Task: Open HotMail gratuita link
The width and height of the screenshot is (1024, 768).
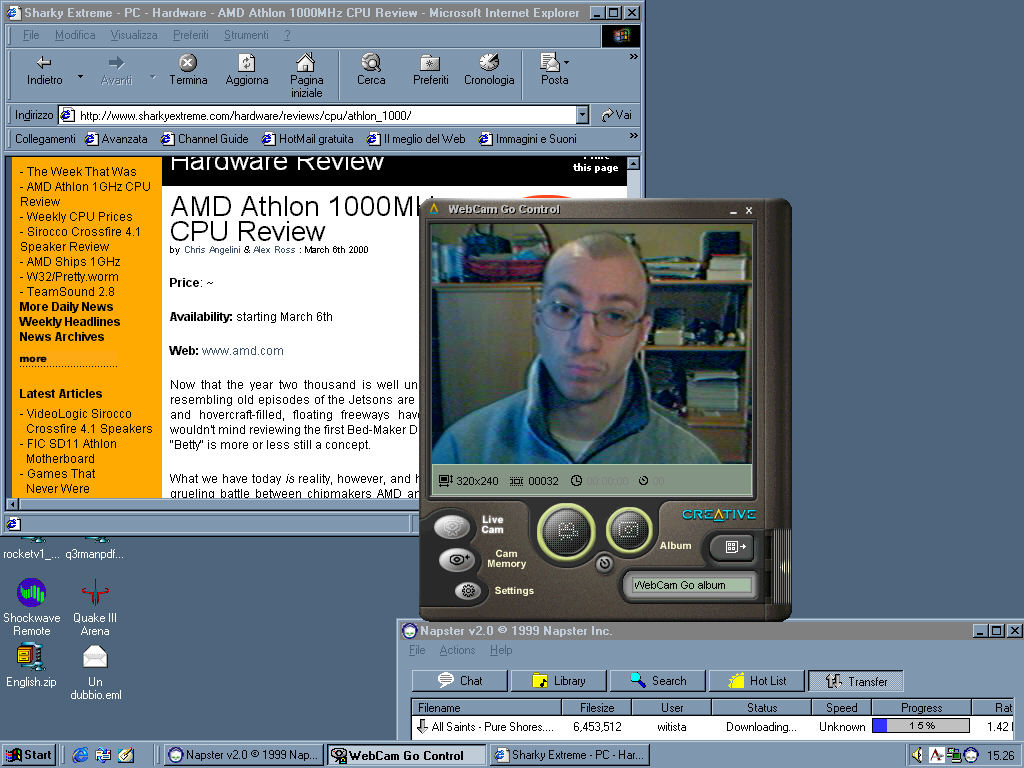Action: pyautogui.click(x=308, y=138)
